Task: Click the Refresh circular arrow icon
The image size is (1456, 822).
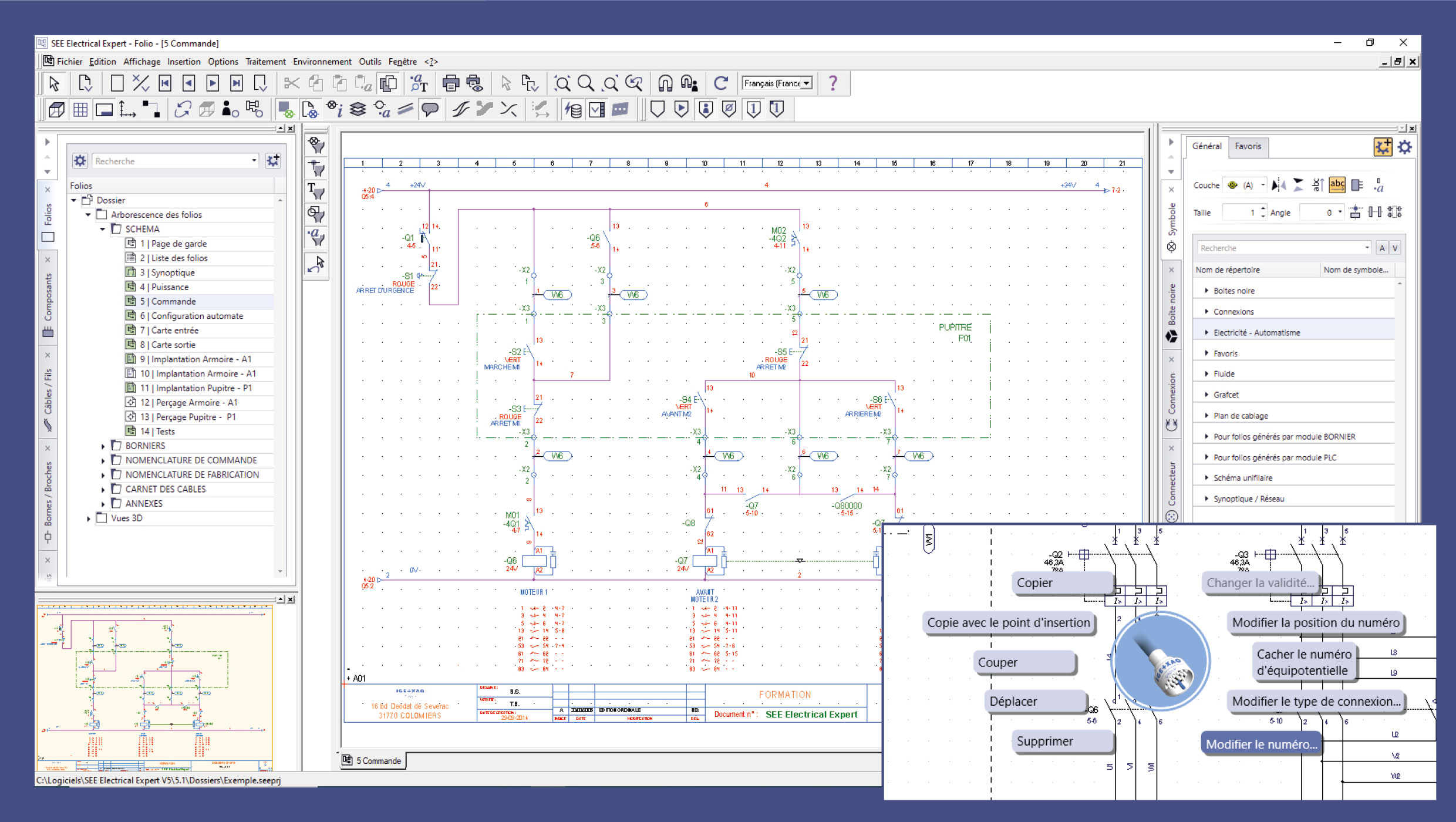Action: 721,83
